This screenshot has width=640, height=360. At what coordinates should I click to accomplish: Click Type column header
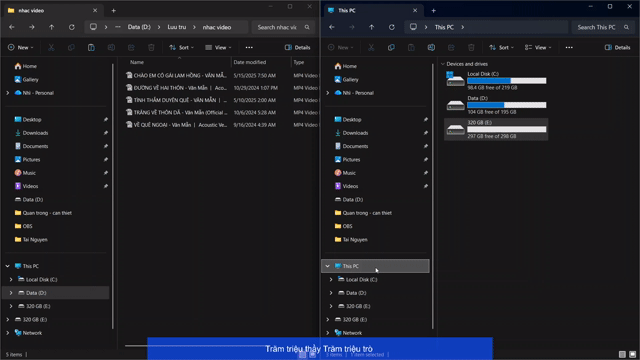click(x=305, y=62)
